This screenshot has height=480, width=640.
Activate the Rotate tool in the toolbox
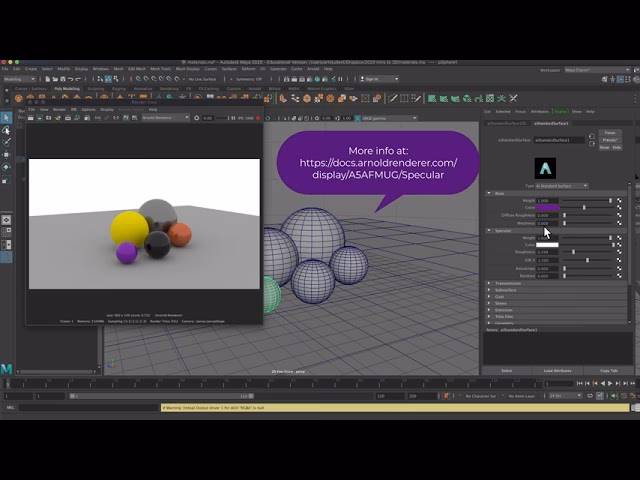pos(6,167)
